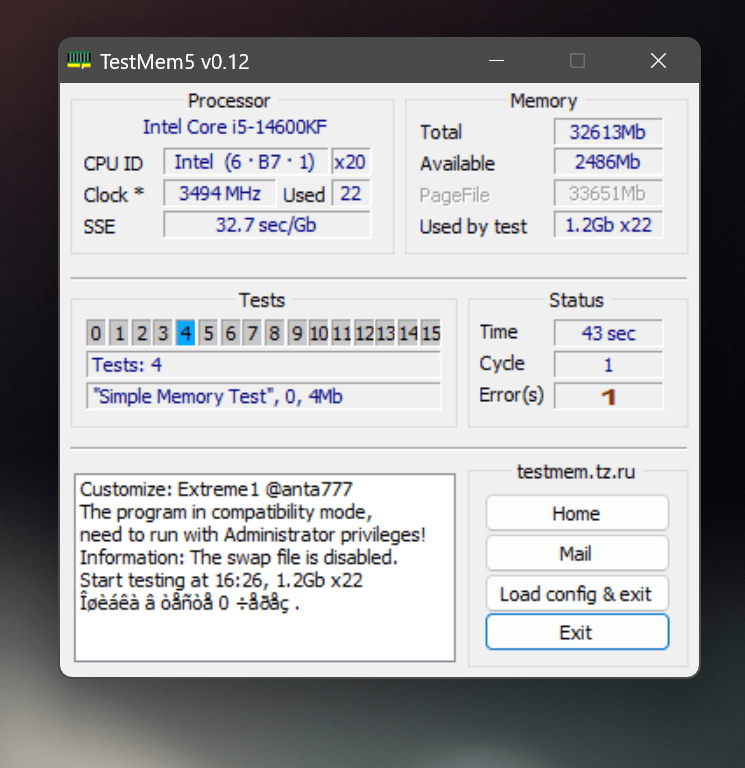Open the Home website button

(577, 513)
